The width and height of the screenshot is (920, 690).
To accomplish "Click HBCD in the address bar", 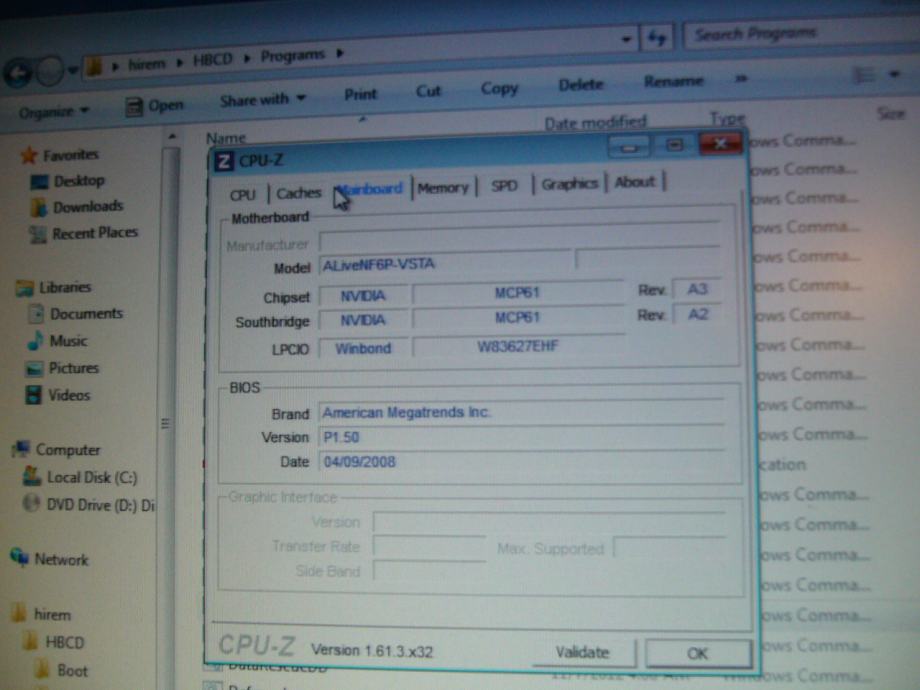I will coord(212,59).
